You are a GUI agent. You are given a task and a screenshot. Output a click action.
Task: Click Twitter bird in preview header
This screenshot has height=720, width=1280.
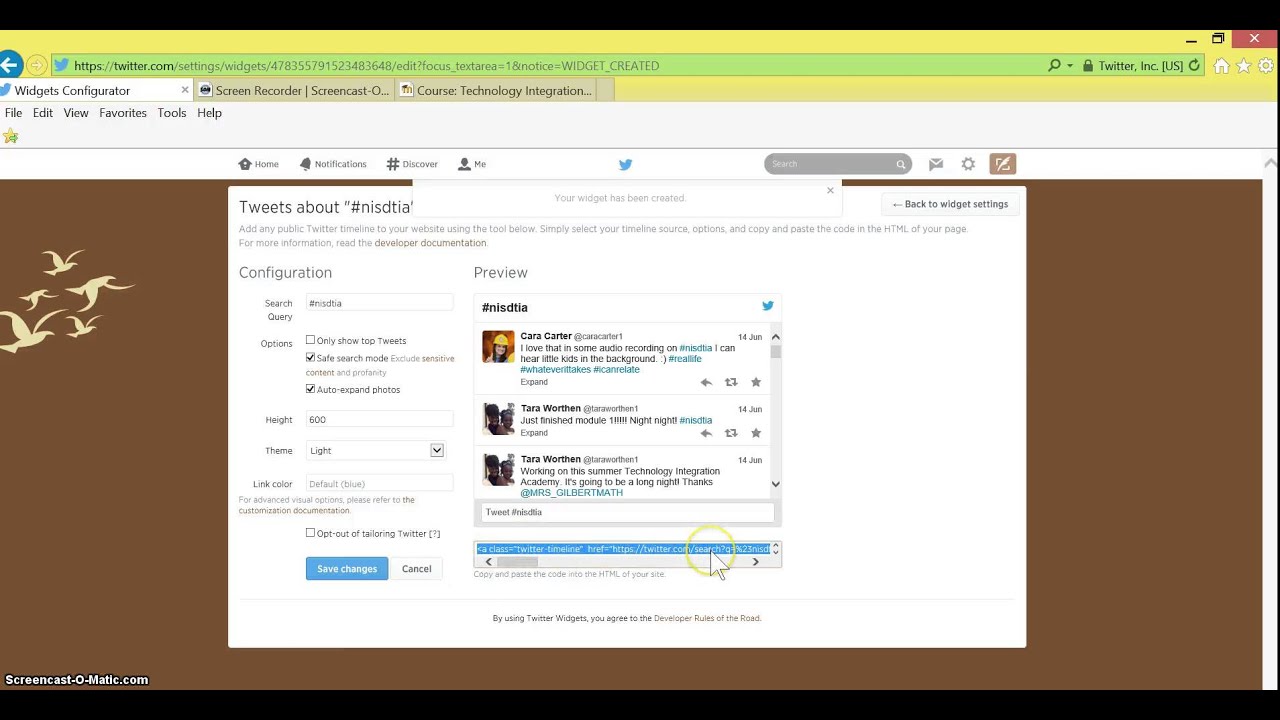pyautogui.click(x=768, y=306)
